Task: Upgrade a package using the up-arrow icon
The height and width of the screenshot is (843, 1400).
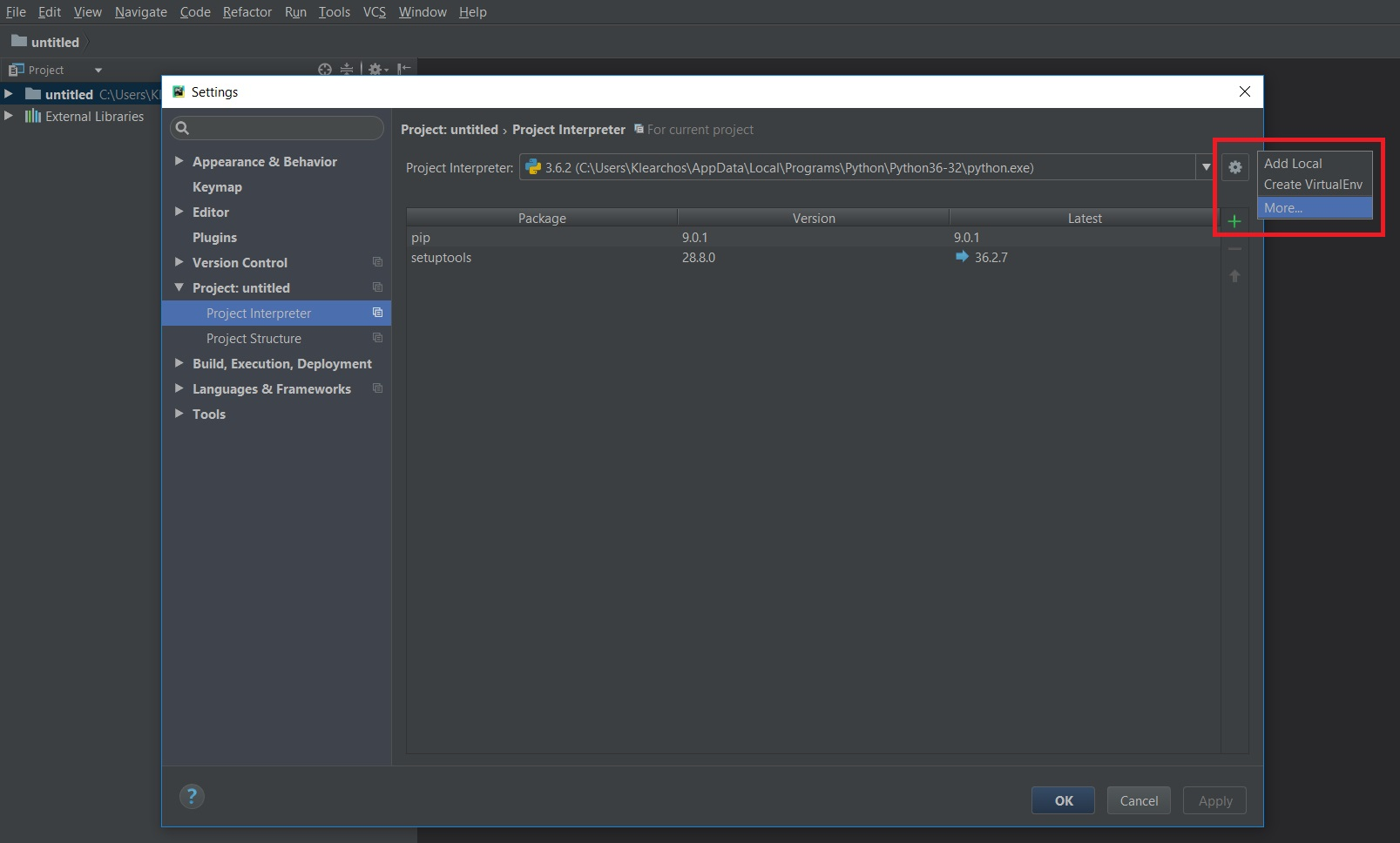Action: tap(1234, 276)
